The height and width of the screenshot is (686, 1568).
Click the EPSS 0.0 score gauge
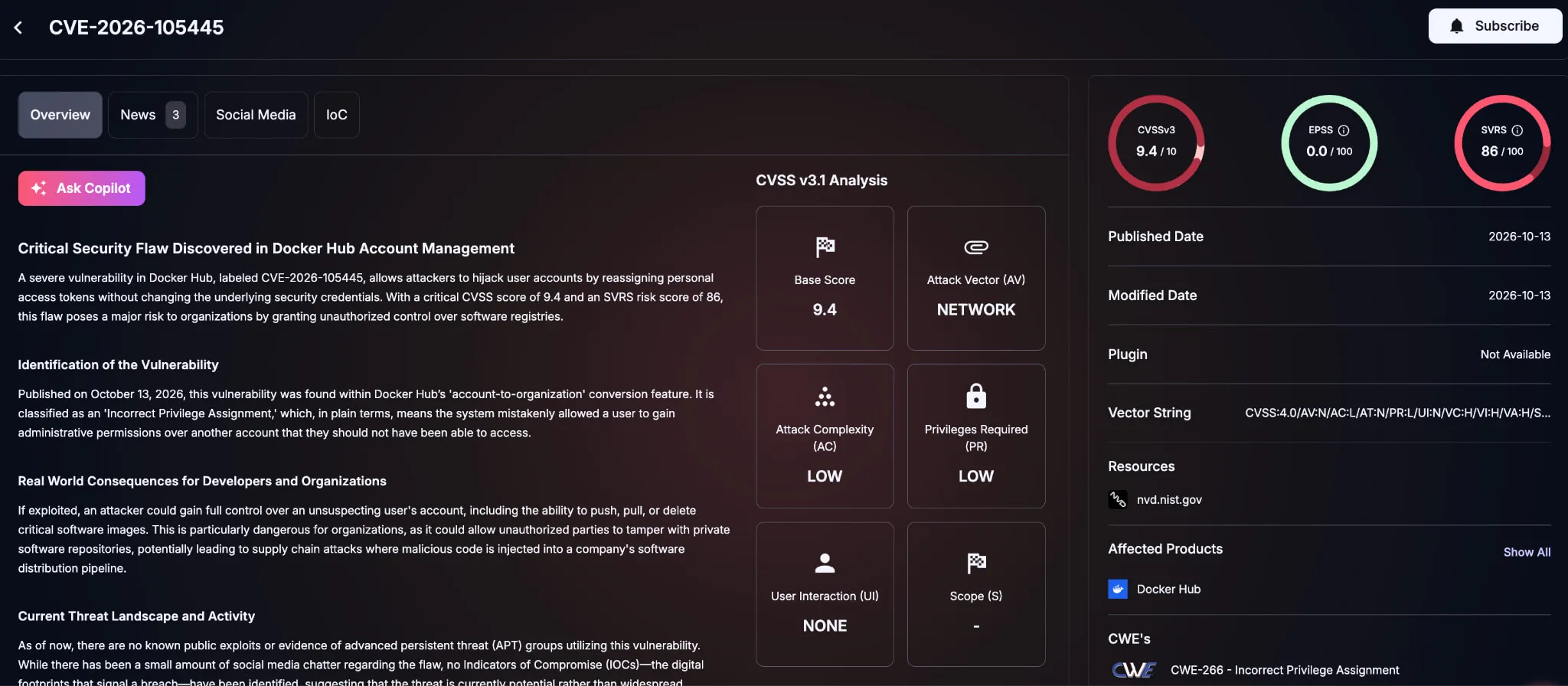(1329, 143)
